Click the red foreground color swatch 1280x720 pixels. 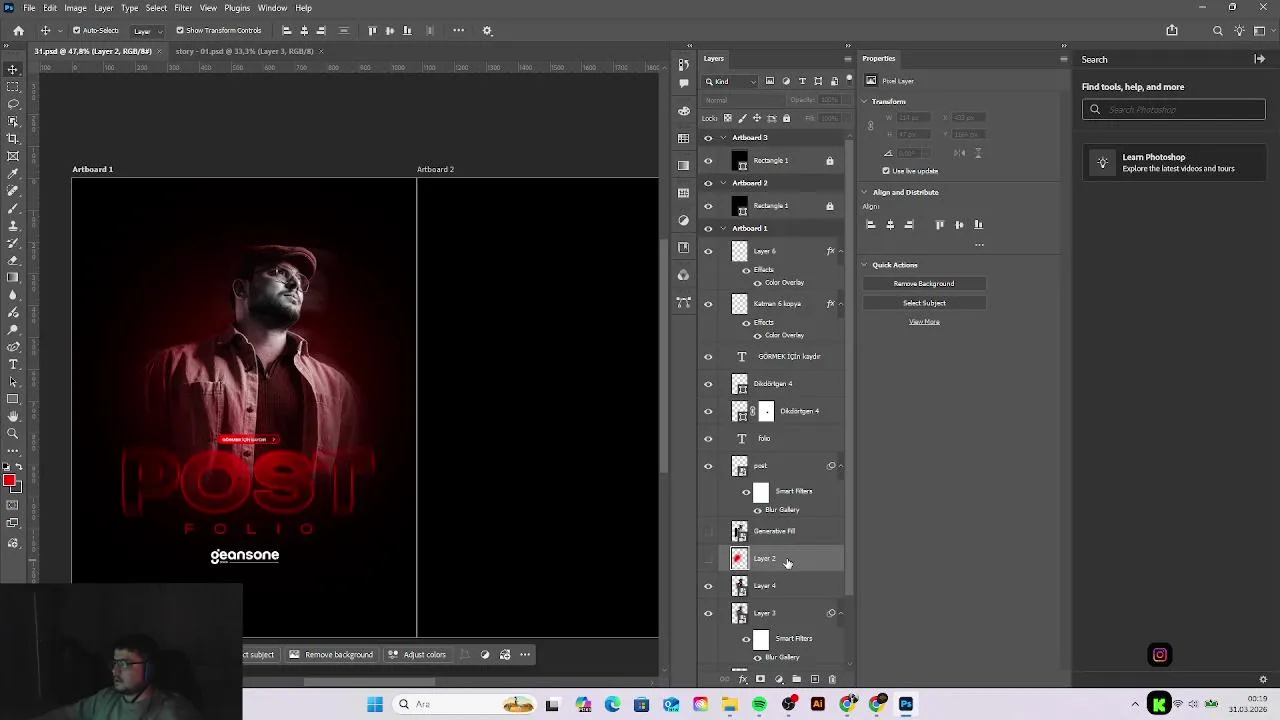coord(9,481)
